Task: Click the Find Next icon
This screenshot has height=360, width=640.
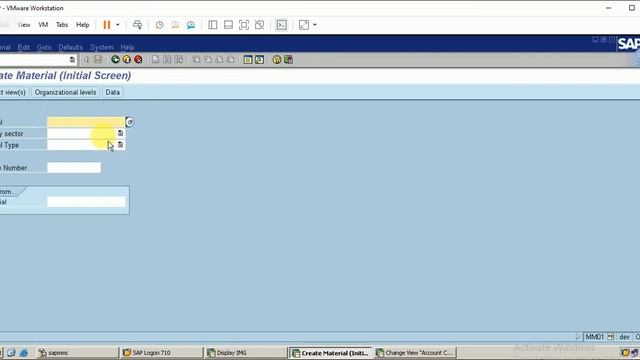Action: coord(179,60)
